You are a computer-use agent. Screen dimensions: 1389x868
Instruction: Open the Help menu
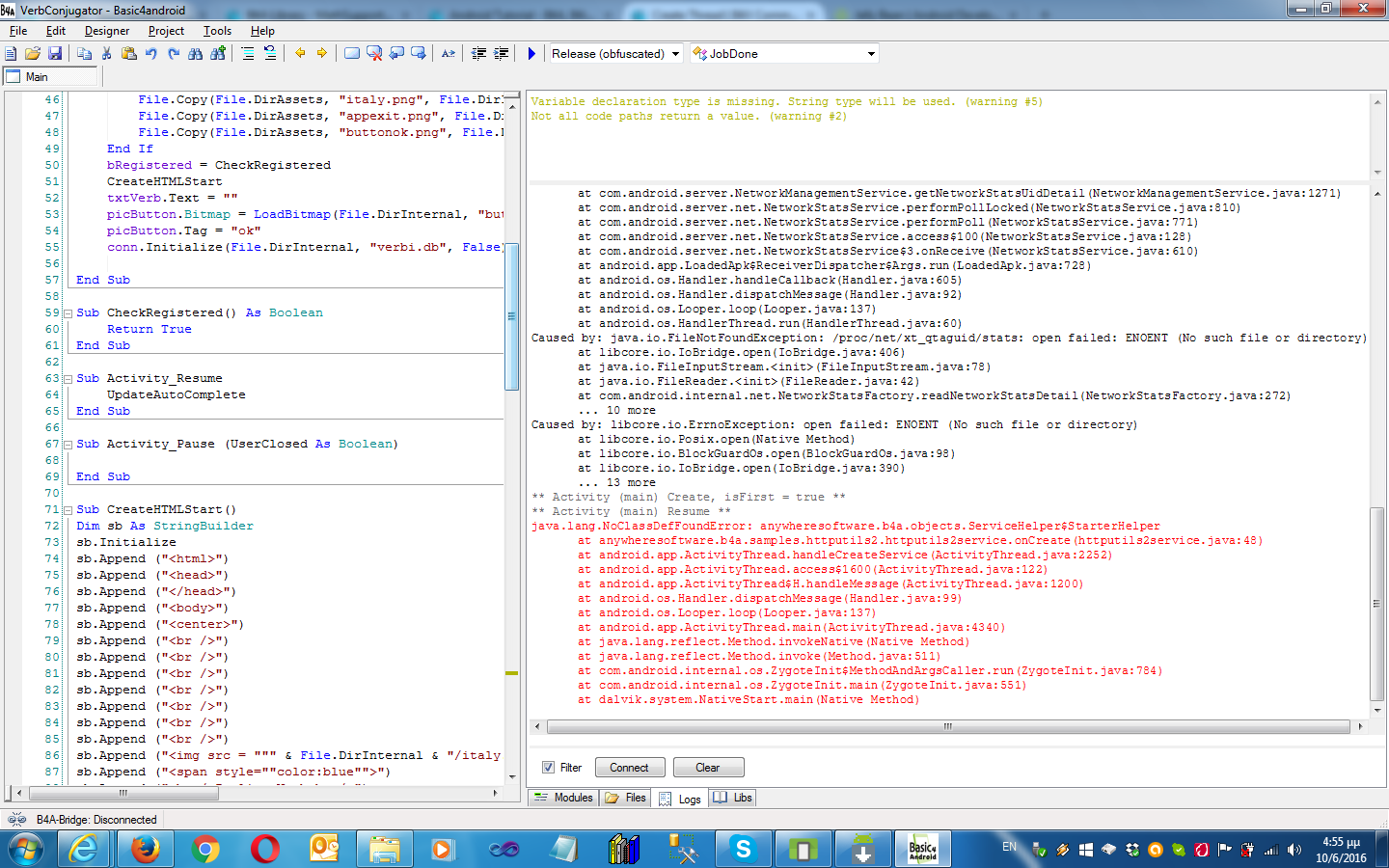point(262,31)
